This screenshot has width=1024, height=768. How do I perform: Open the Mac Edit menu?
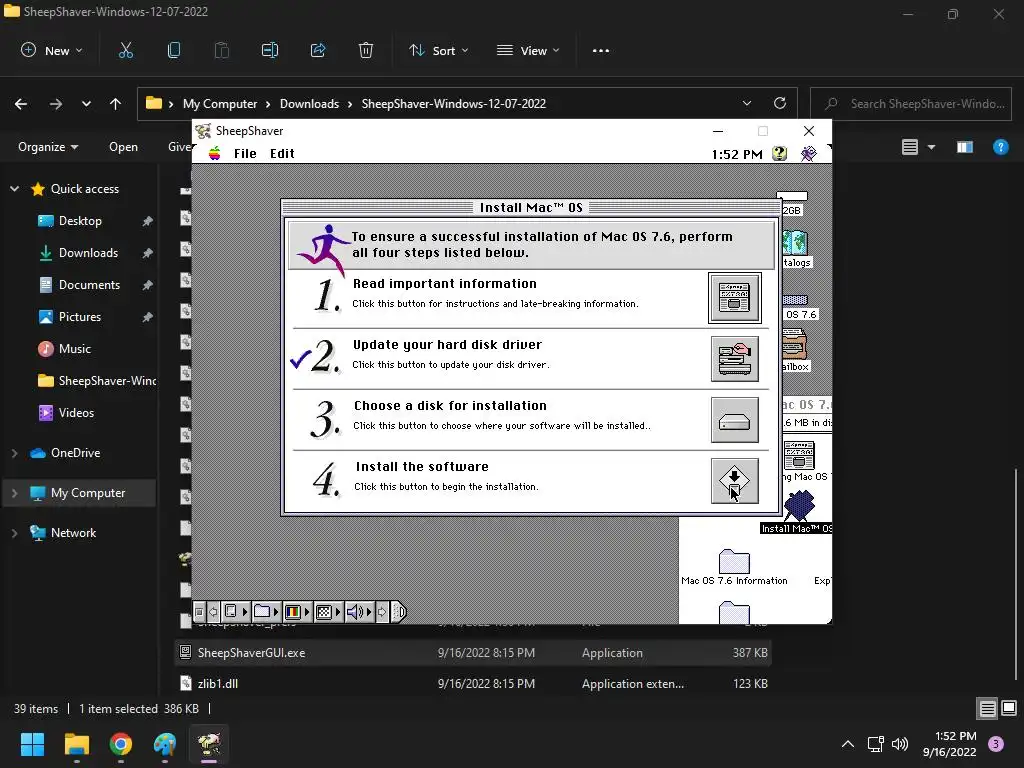[x=282, y=153]
